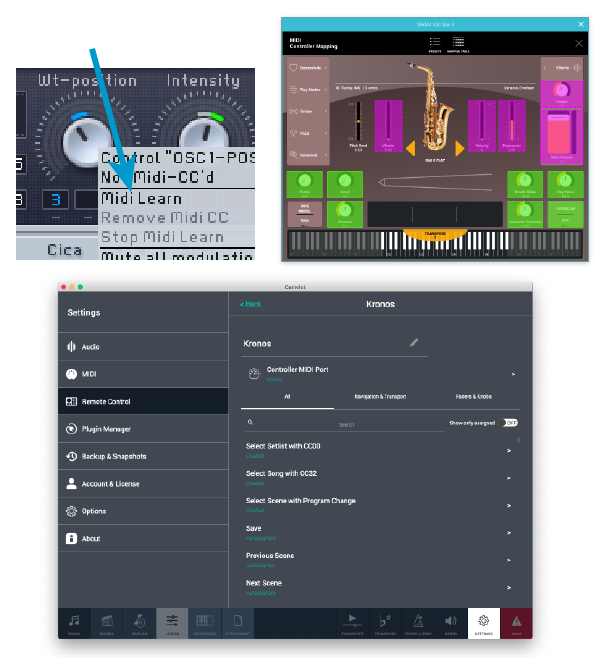
Task: Open Keyboards icon in bottom bar
Action: pos(205,623)
